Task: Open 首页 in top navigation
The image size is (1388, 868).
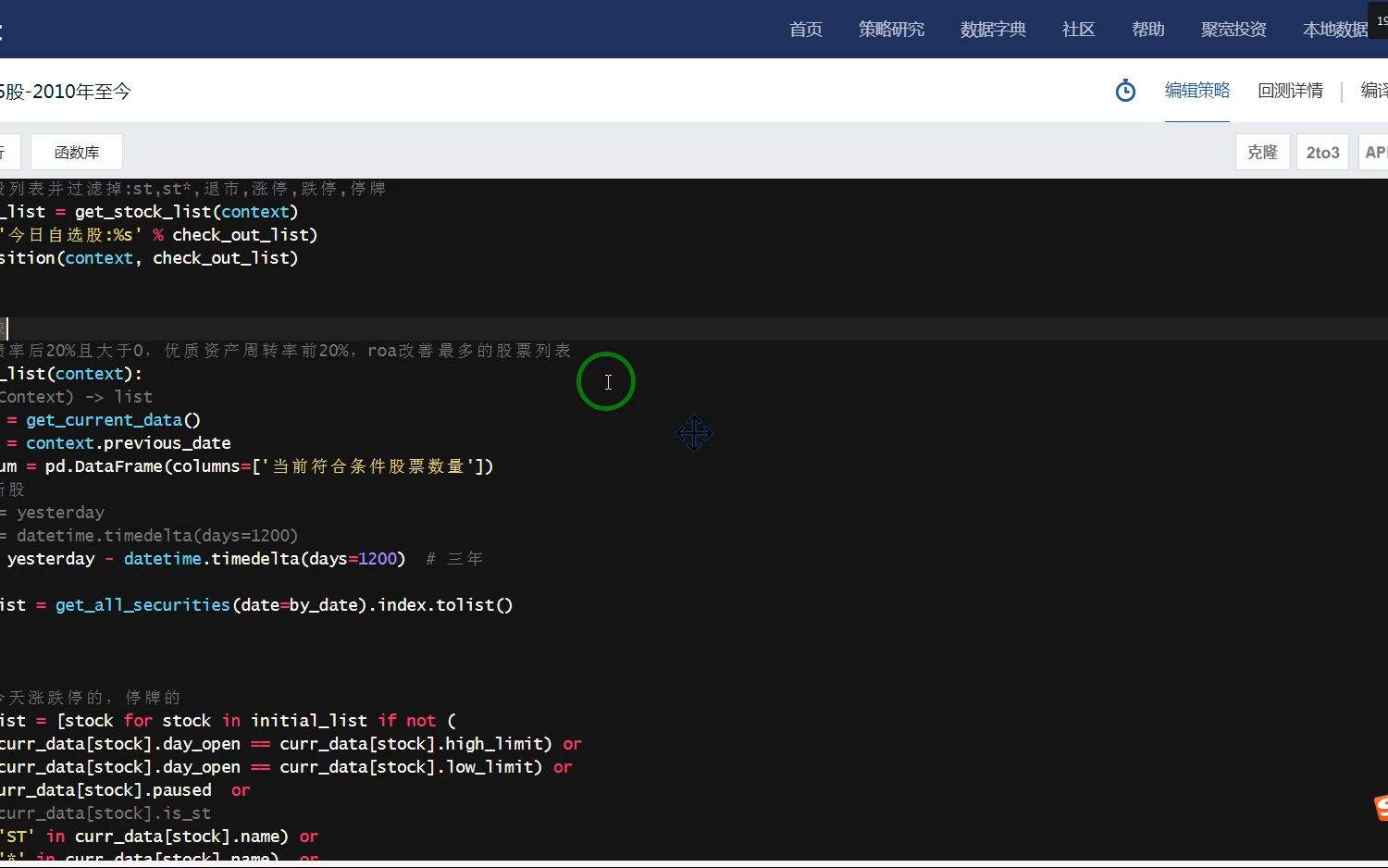Action: pos(806,30)
